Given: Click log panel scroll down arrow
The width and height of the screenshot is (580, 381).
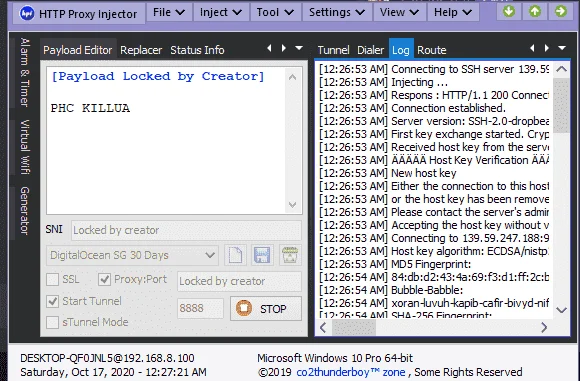Looking at the screenshot, I should 562,310.
